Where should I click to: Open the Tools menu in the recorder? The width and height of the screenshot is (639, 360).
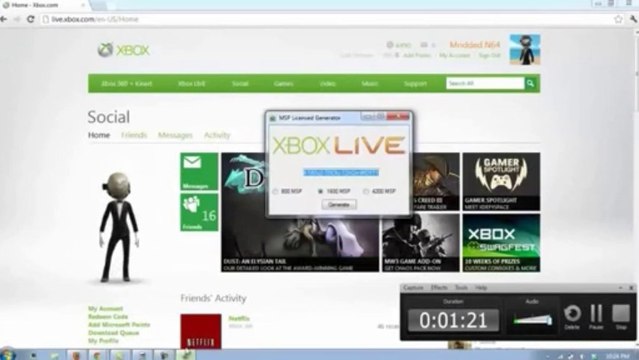click(x=461, y=287)
